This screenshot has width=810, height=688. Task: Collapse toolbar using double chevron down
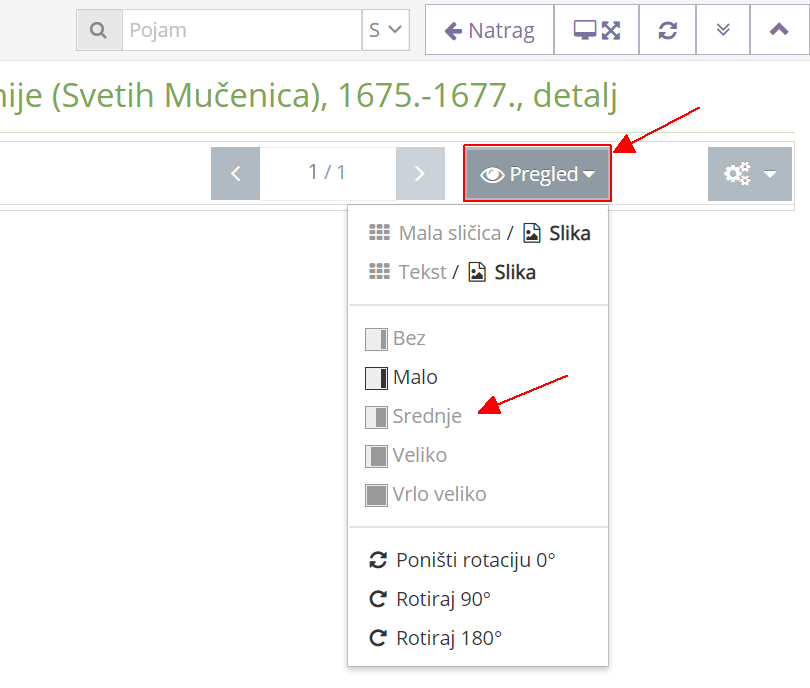(x=722, y=29)
